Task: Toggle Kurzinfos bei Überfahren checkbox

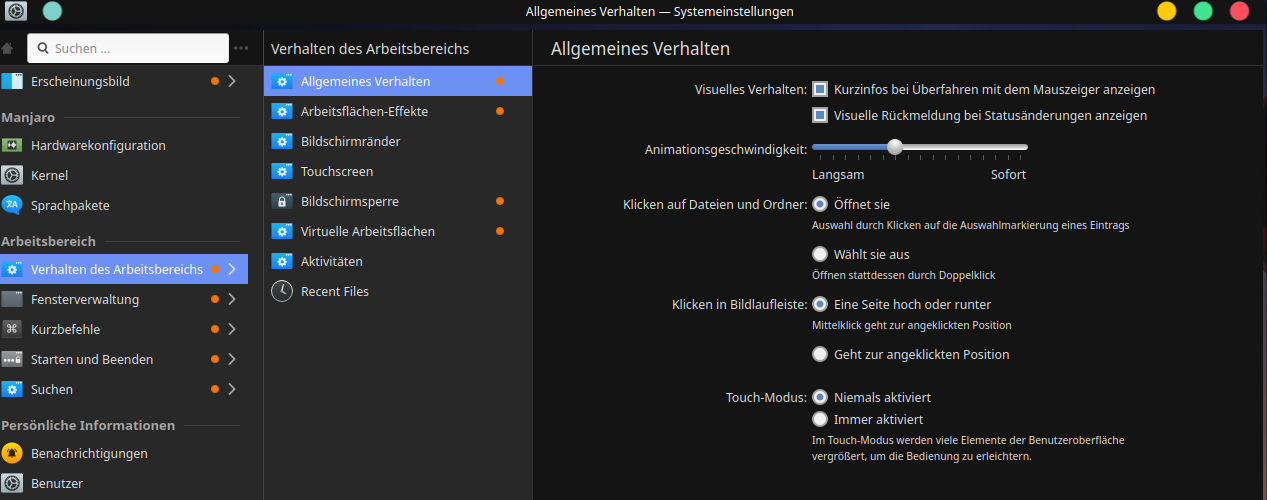Action: [x=820, y=89]
